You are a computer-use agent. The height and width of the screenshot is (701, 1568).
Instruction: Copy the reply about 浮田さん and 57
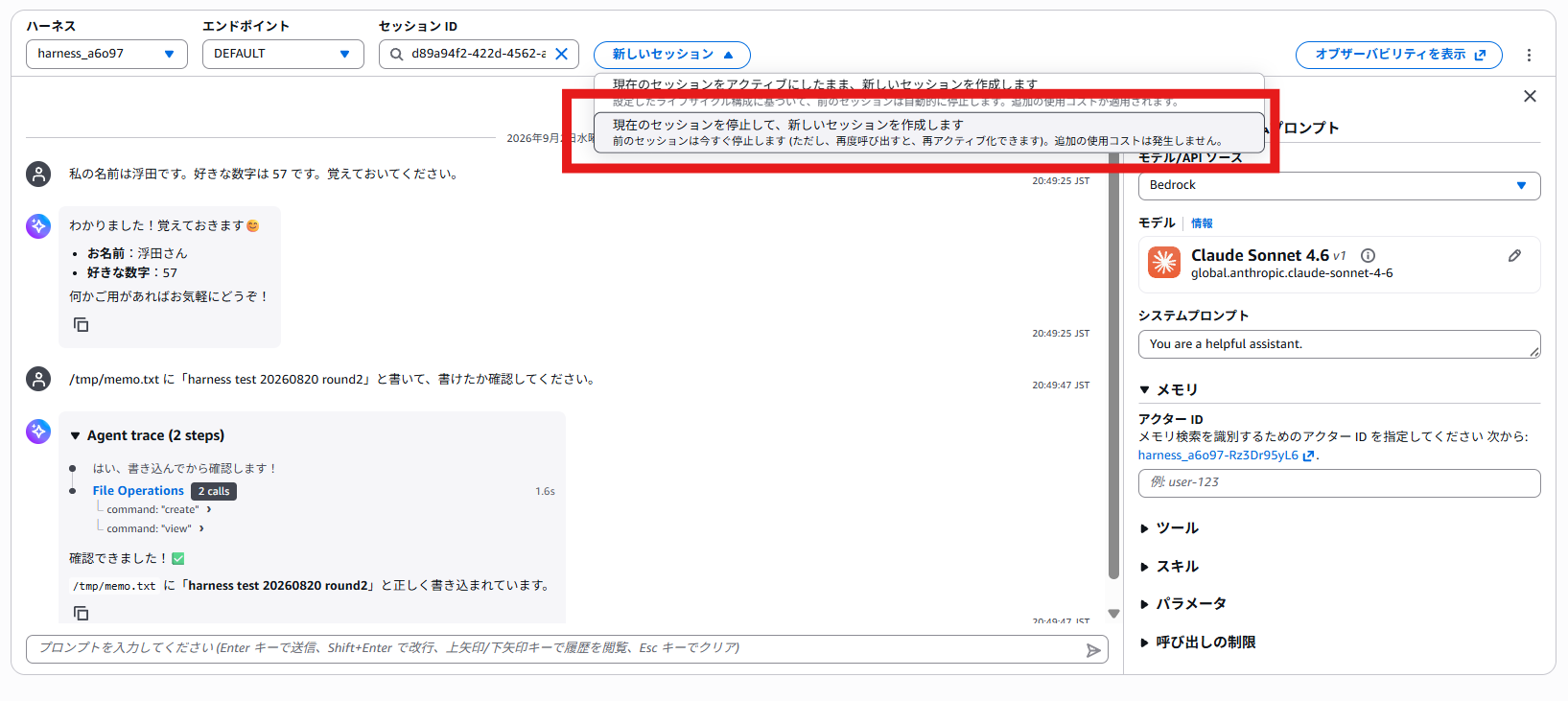point(82,325)
